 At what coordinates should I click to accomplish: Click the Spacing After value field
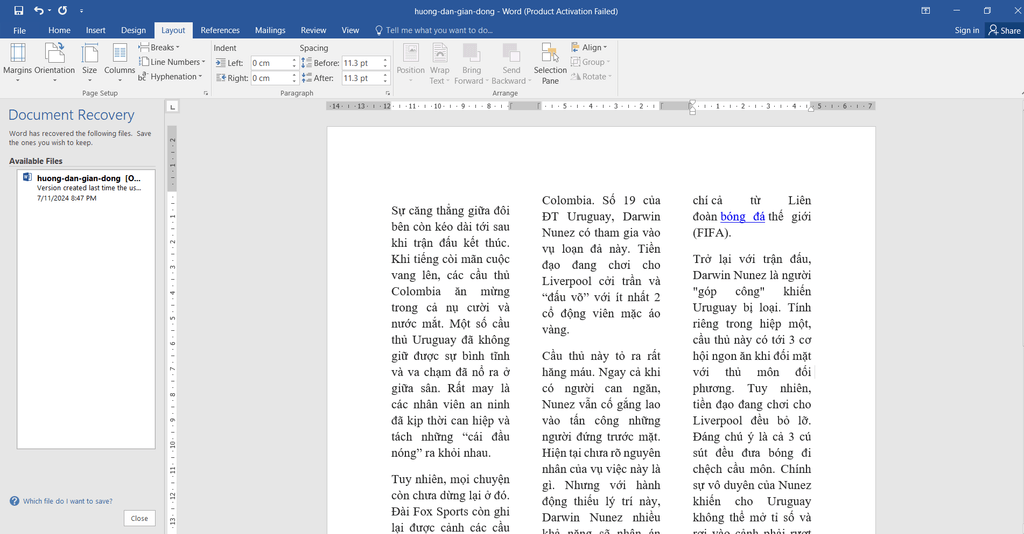[361, 78]
